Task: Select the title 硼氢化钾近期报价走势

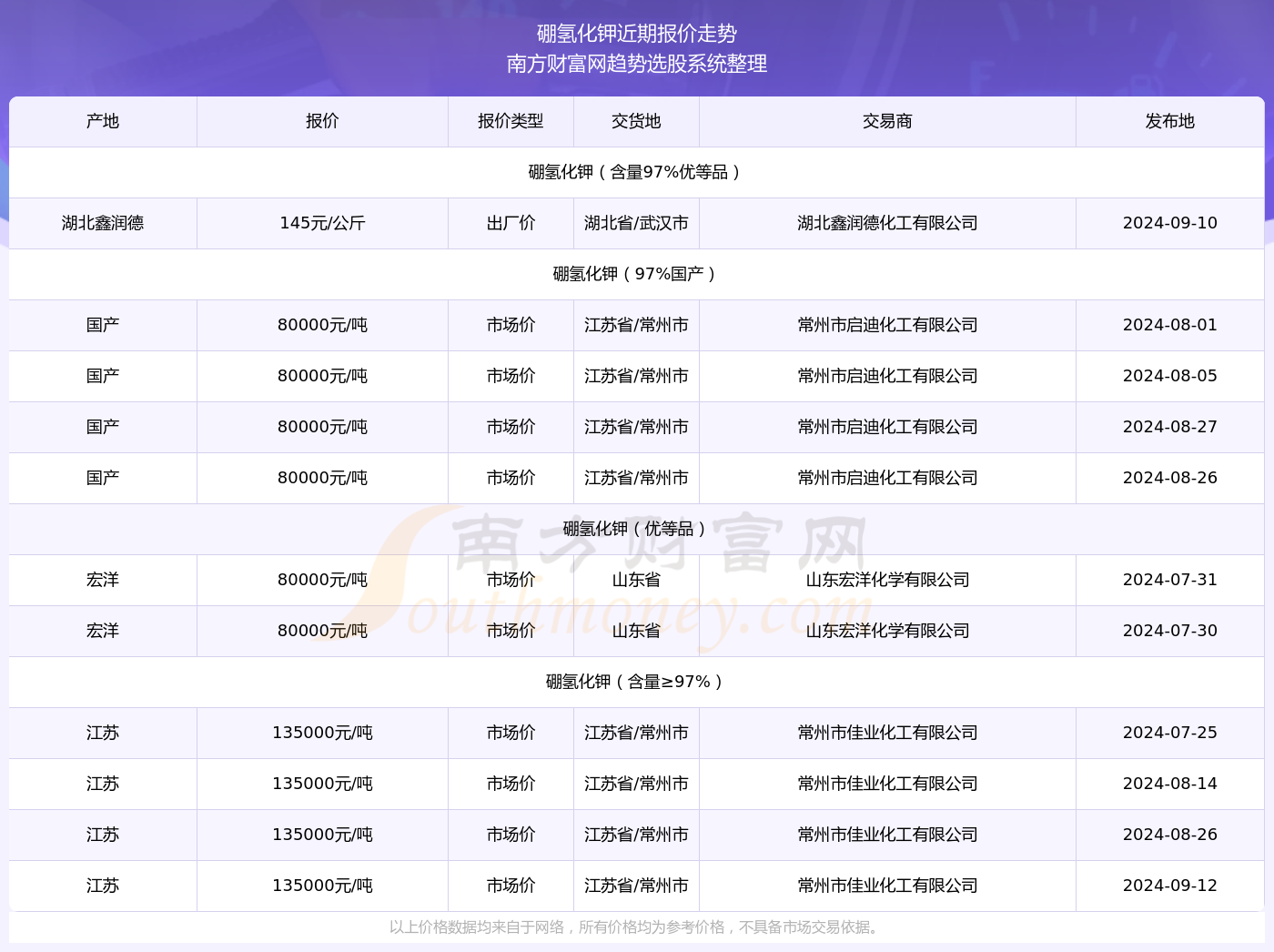Action: 637,34
